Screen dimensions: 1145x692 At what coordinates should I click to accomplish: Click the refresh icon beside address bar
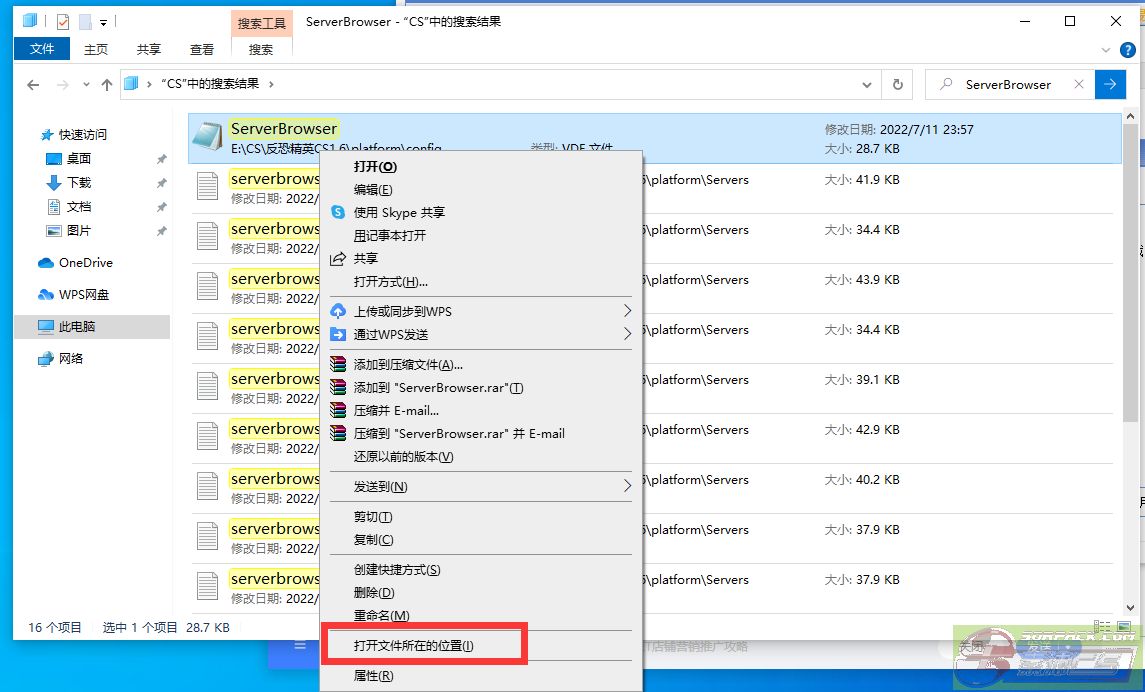897,85
